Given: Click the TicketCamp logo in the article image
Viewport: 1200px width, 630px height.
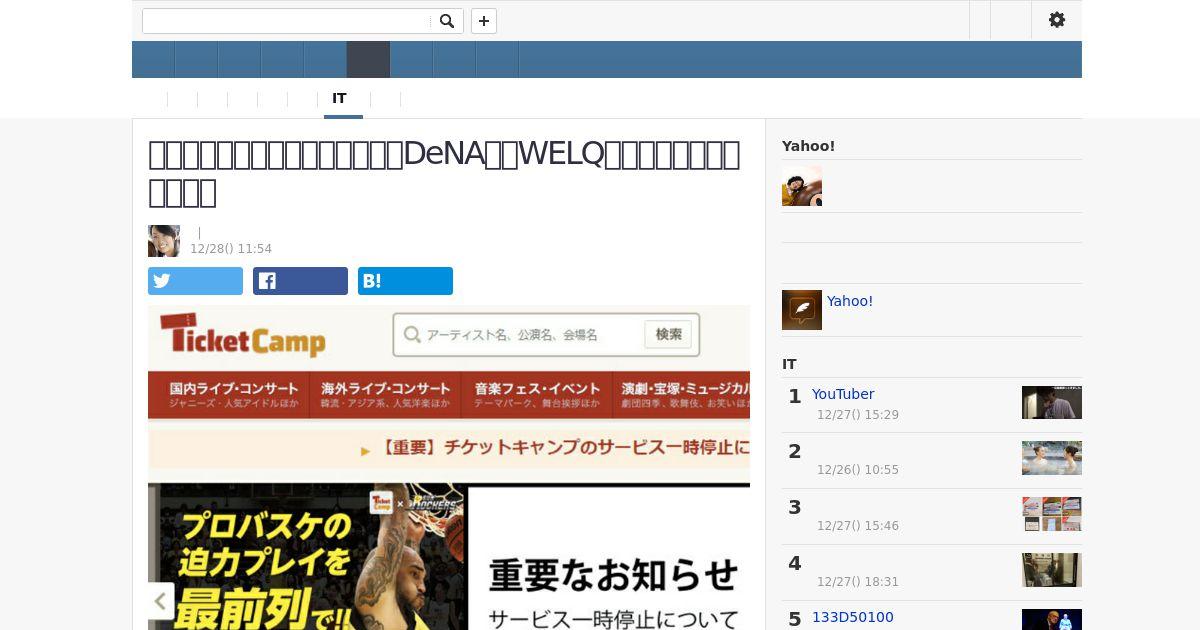Looking at the screenshot, I should point(243,335).
